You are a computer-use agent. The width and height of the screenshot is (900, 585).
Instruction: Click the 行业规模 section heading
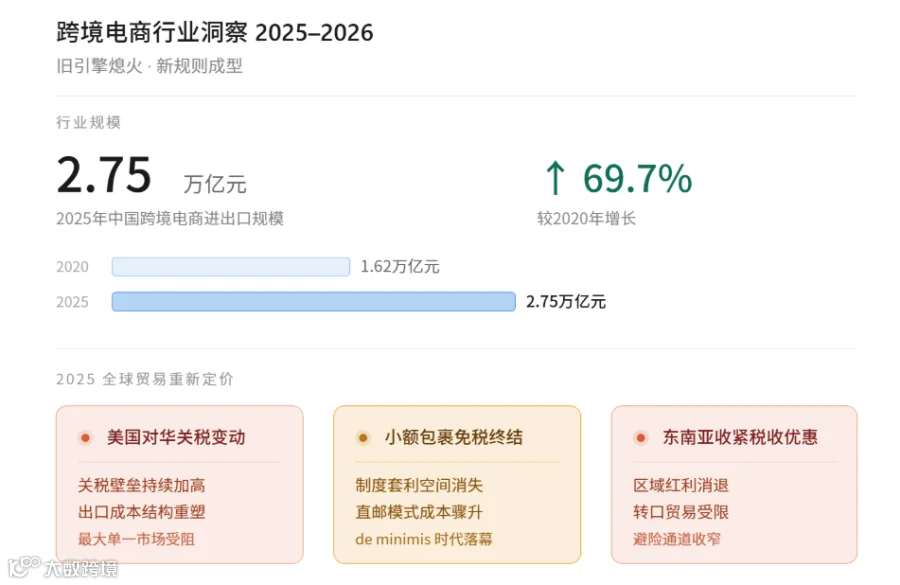(88, 122)
